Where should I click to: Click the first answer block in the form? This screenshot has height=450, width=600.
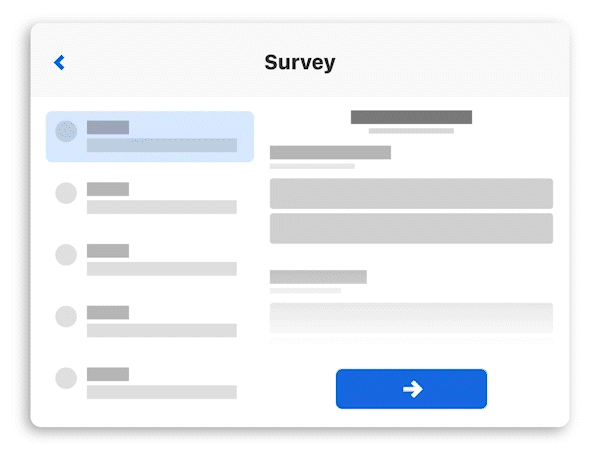(411, 193)
